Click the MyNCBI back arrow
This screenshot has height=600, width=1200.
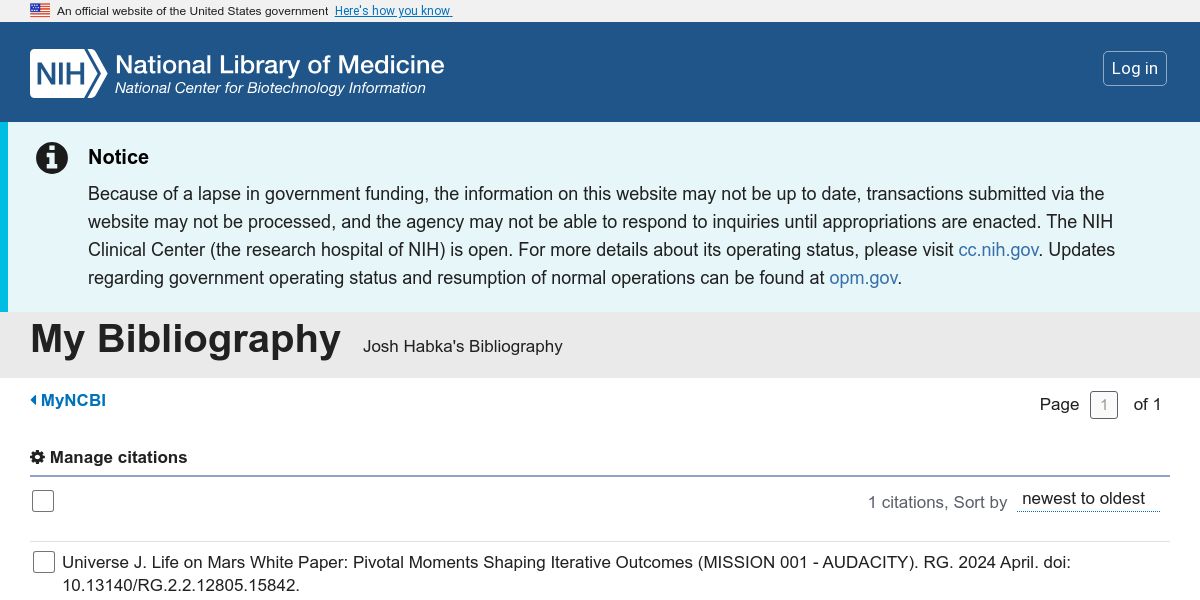[x=34, y=400]
